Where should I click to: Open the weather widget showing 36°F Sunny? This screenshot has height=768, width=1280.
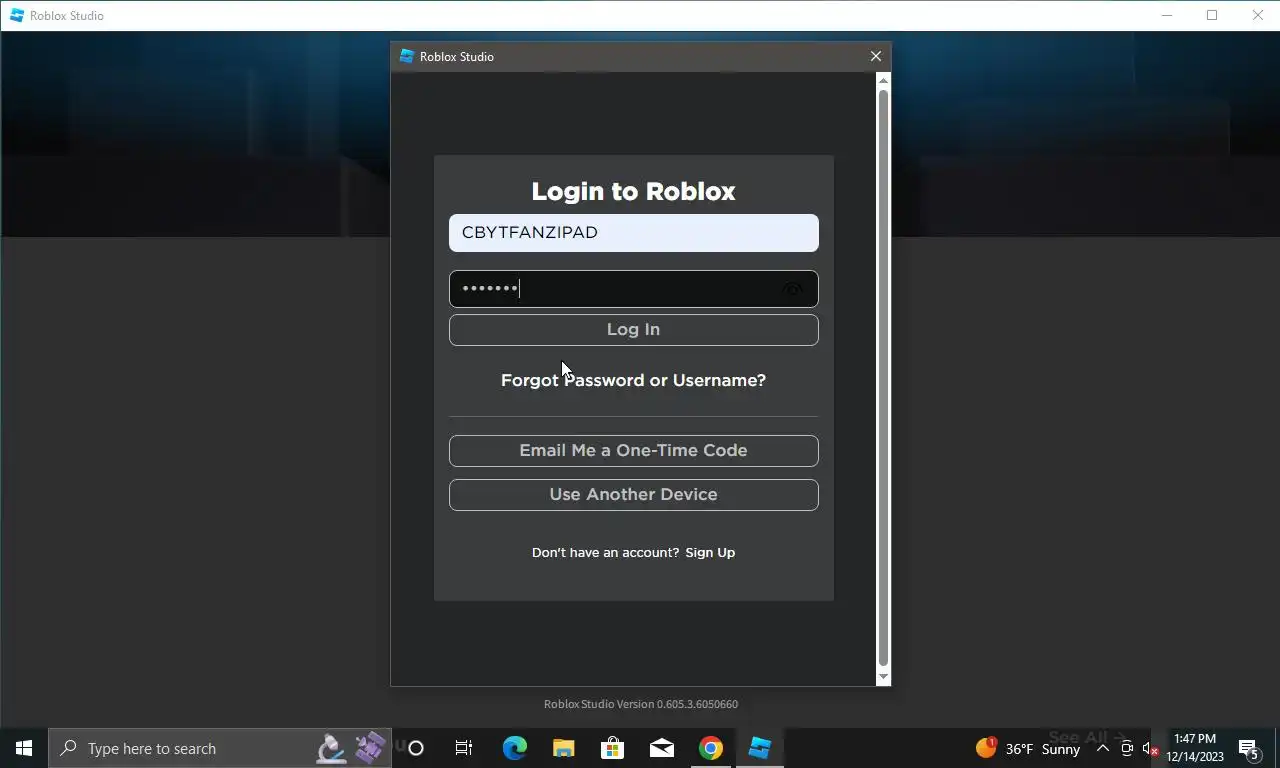1028,748
